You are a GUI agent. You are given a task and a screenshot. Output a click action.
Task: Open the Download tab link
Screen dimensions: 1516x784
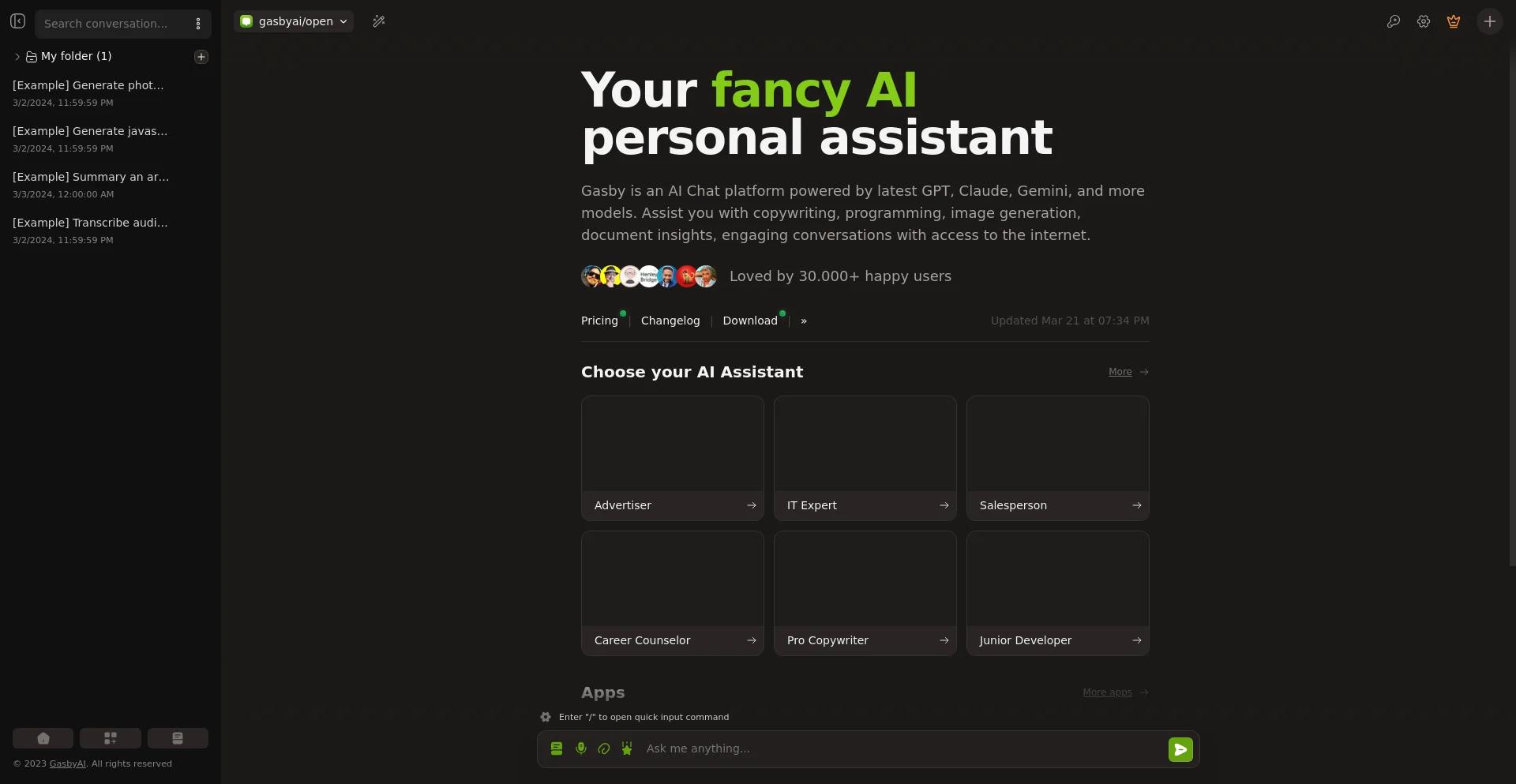pos(750,321)
